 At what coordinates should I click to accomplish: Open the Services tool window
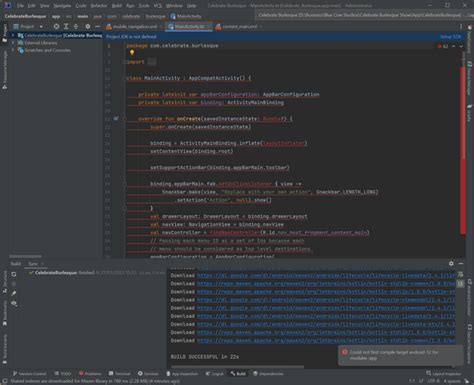[148, 374]
